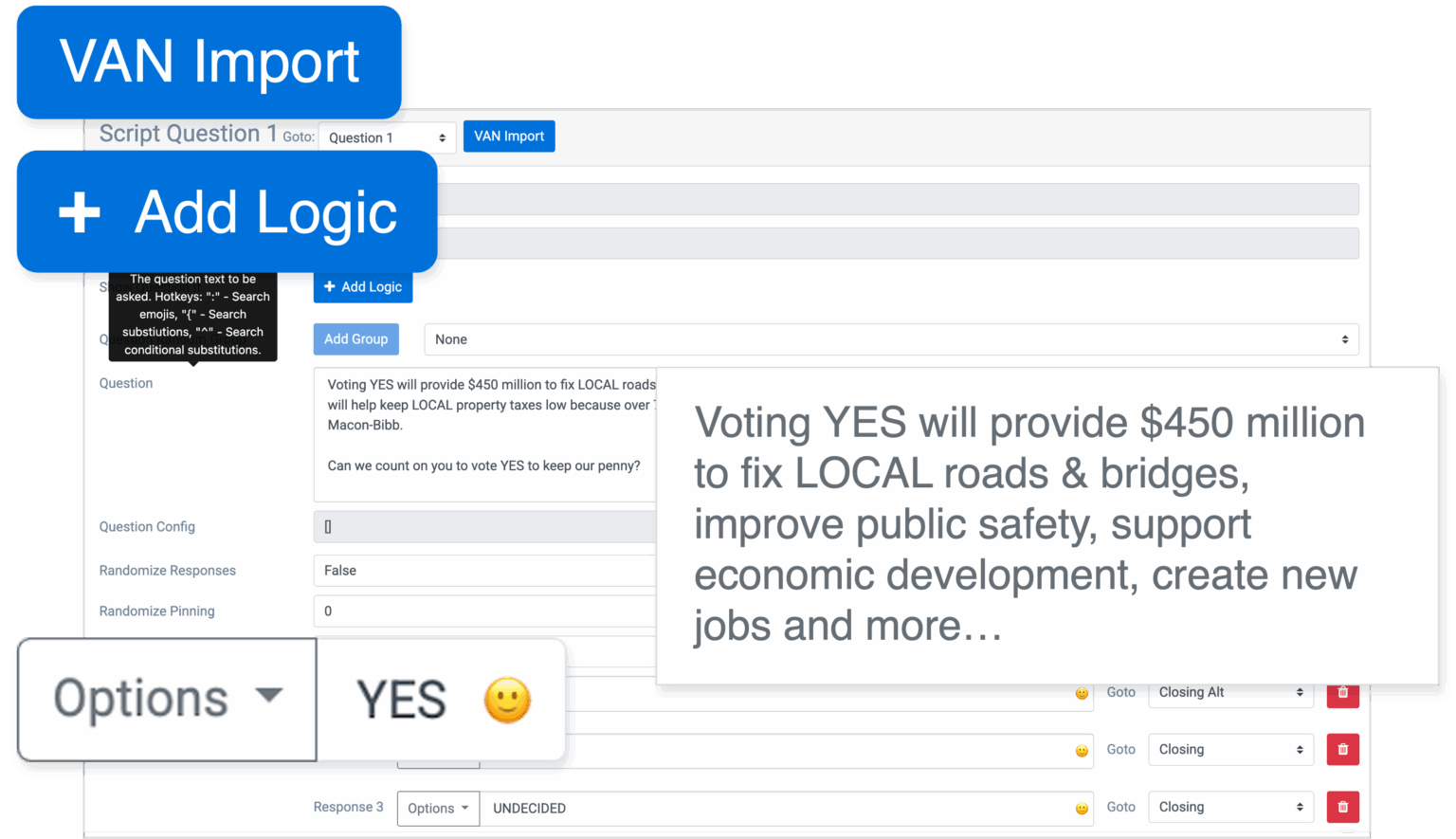Click the plus icon on the large Add Logic callout
The height and width of the screenshot is (839, 1456).
(80, 212)
